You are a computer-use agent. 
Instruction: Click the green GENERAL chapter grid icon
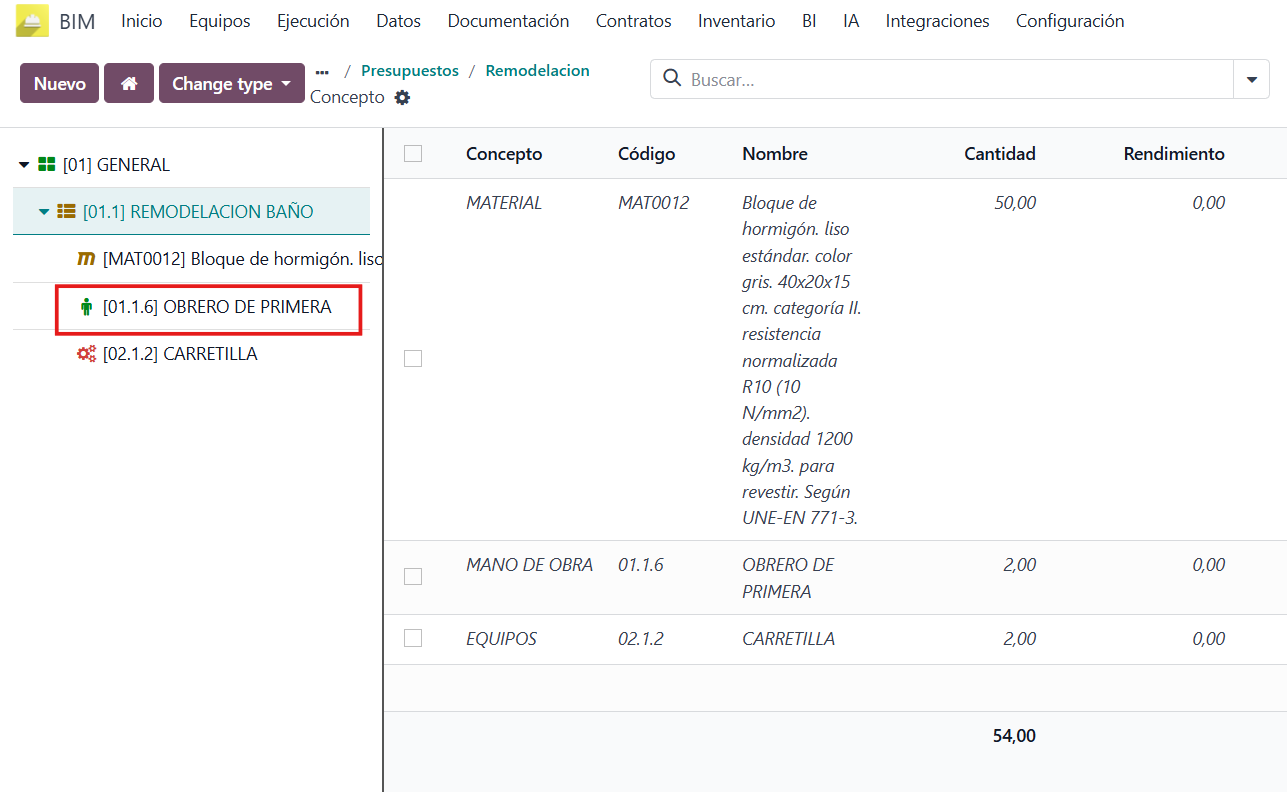pos(46,165)
